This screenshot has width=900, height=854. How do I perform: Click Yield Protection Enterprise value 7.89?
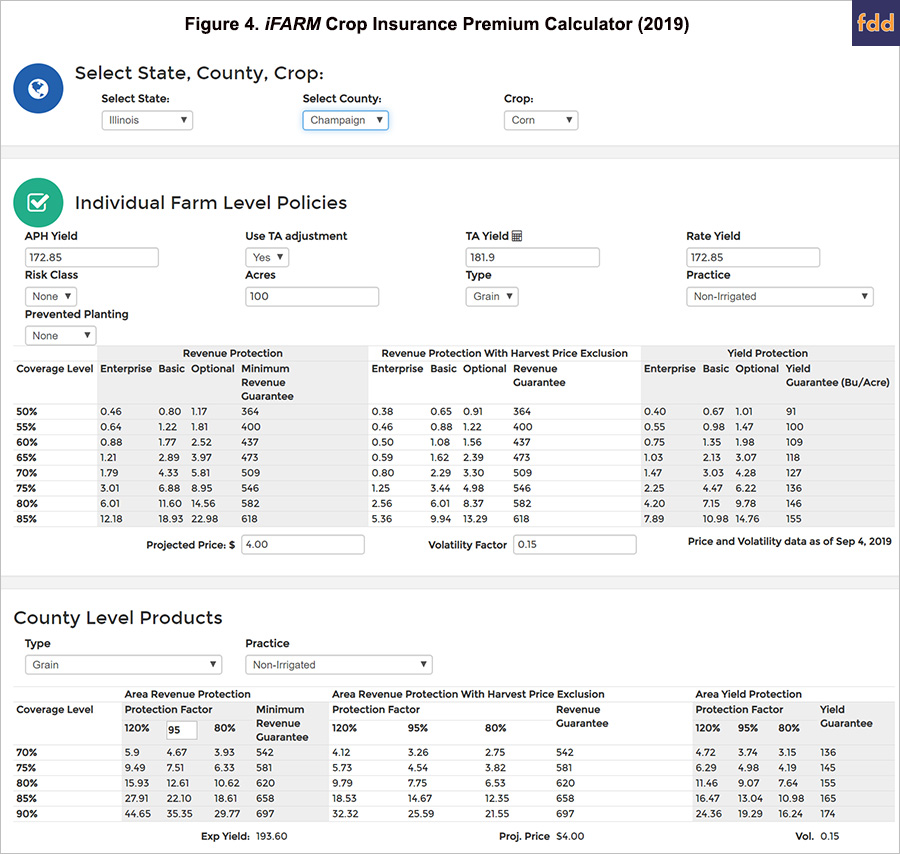click(x=654, y=519)
